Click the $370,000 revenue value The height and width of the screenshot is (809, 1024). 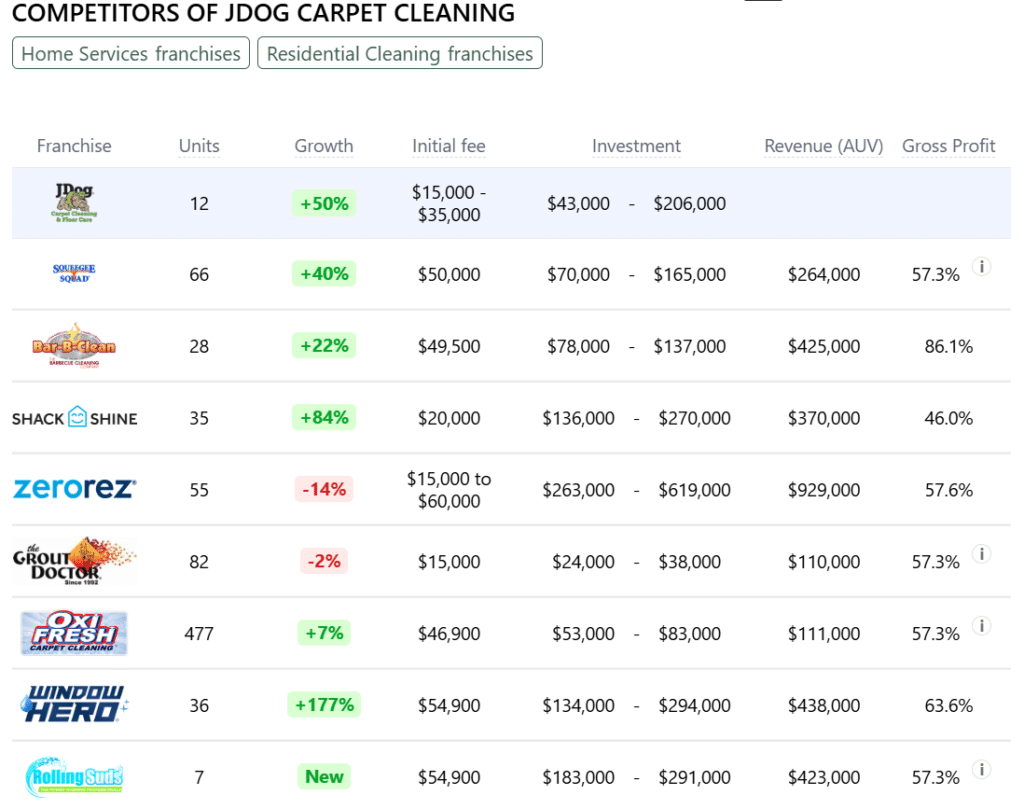click(x=824, y=418)
